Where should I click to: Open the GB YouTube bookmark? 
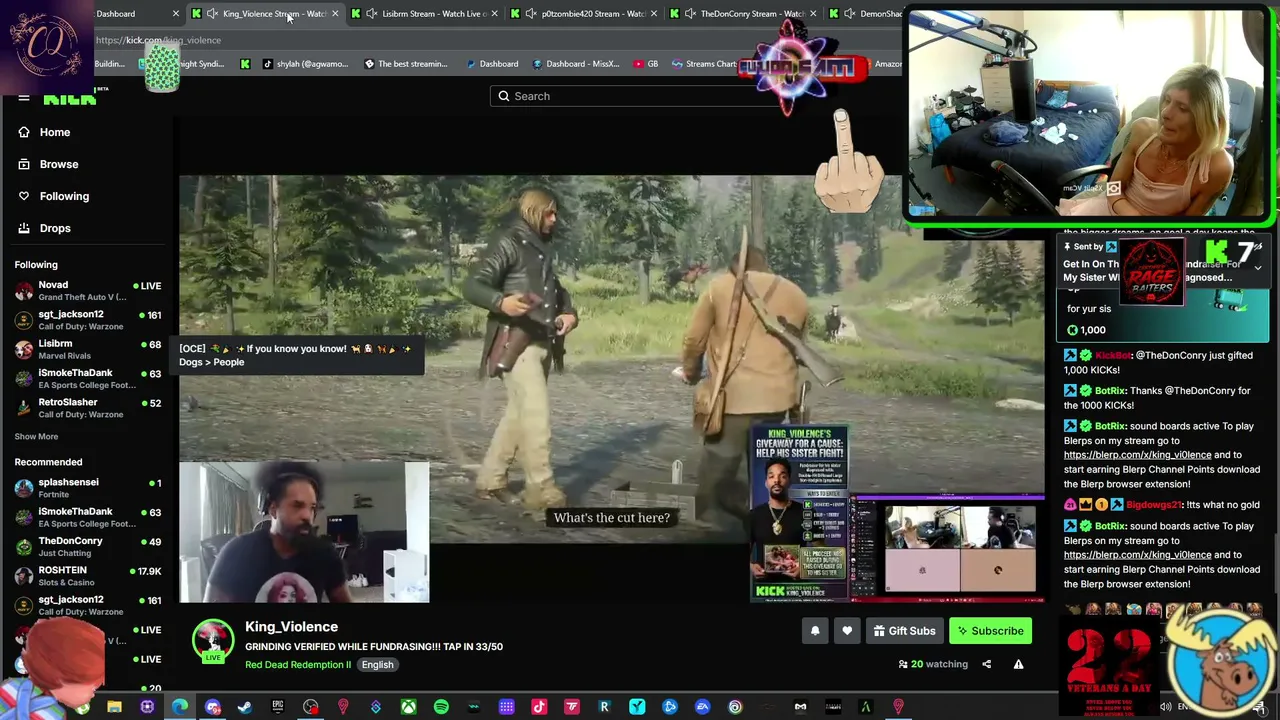(646, 64)
